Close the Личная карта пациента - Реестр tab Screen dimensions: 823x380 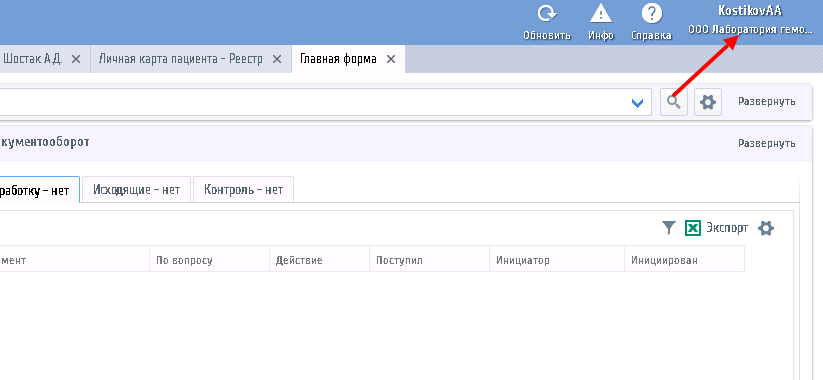[277, 59]
